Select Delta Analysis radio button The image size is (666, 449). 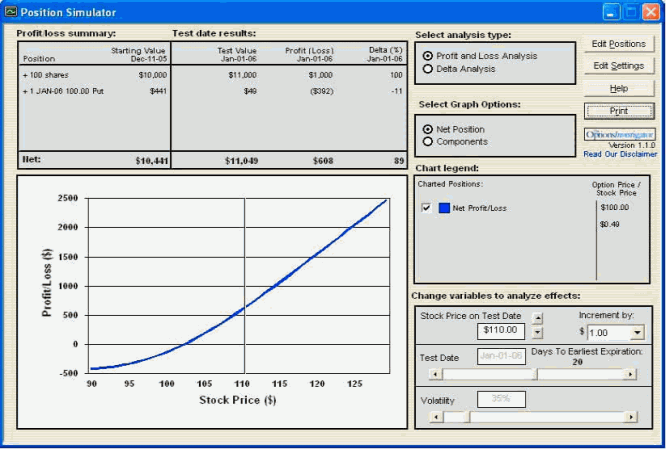coord(429,69)
